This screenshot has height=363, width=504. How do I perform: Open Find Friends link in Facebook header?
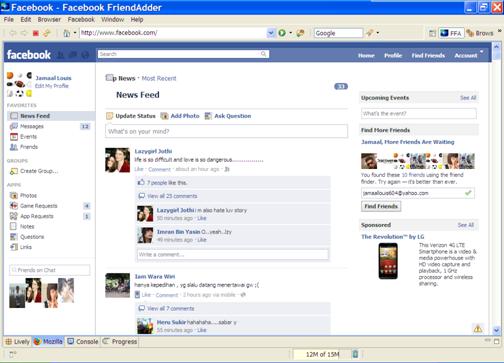[x=428, y=55]
